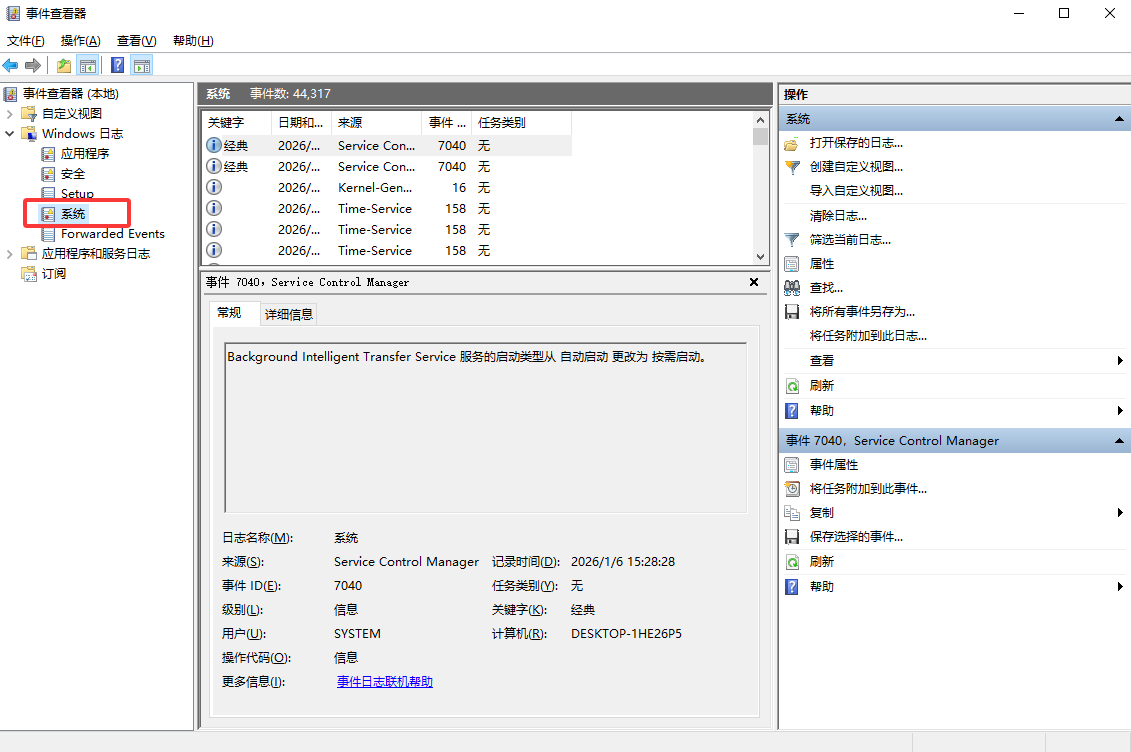Screen dimensions: 1131x752
Task: Click the filter icon beside 筛选当前日志
Action: tap(792, 240)
